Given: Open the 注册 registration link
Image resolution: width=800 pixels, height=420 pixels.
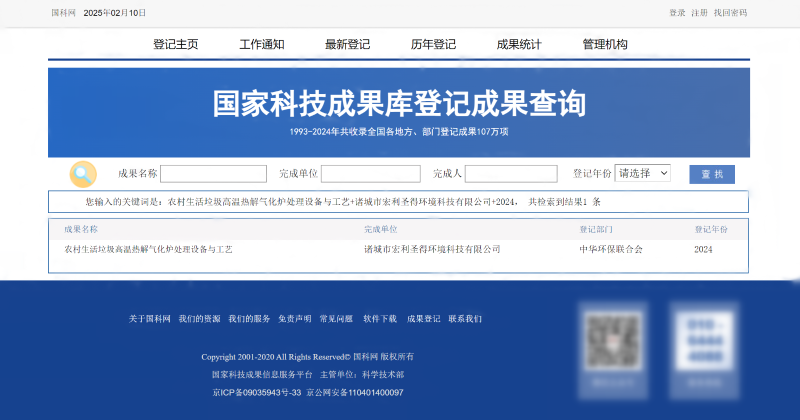Looking at the screenshot, I should click(699, 13).
